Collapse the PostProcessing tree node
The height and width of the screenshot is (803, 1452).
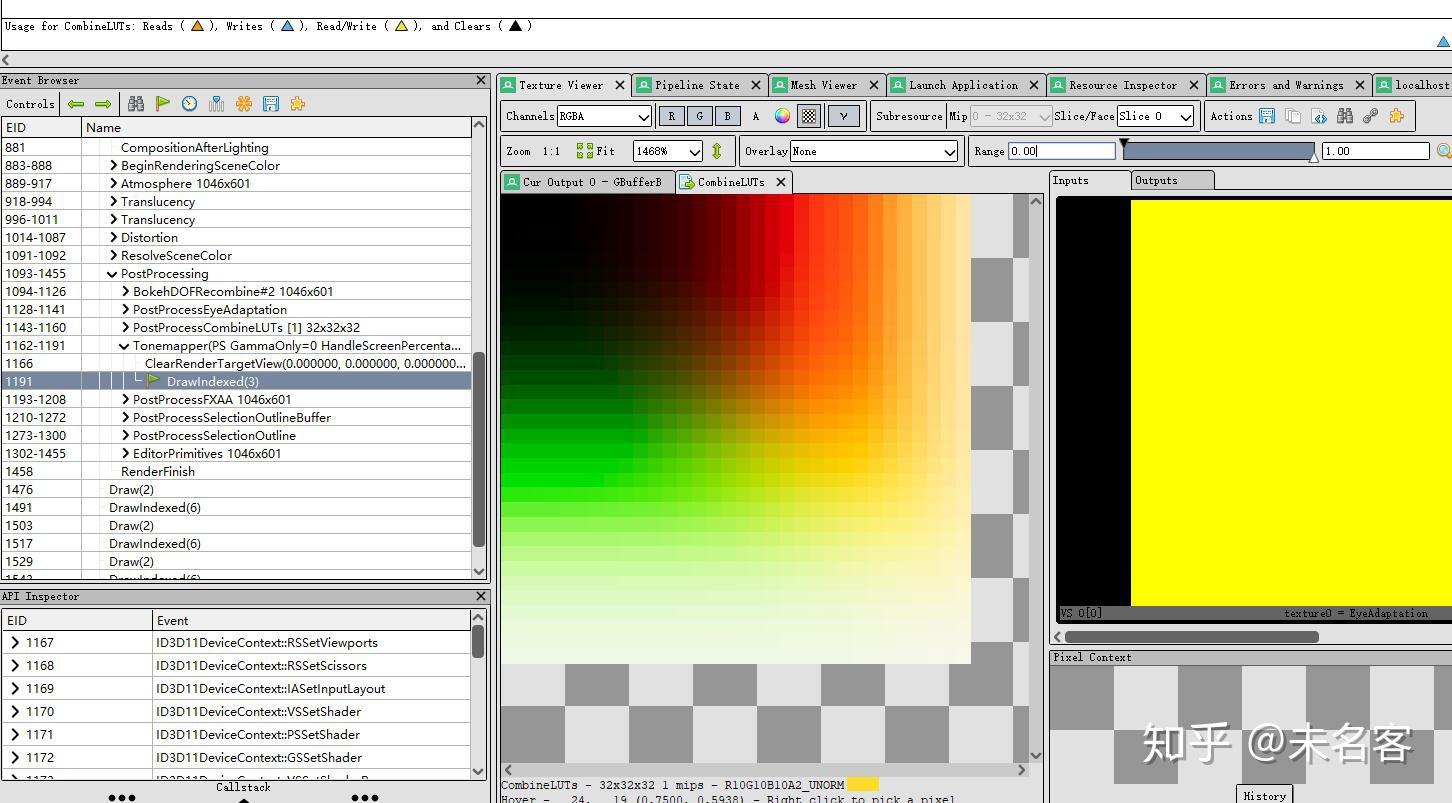(112, 273)
